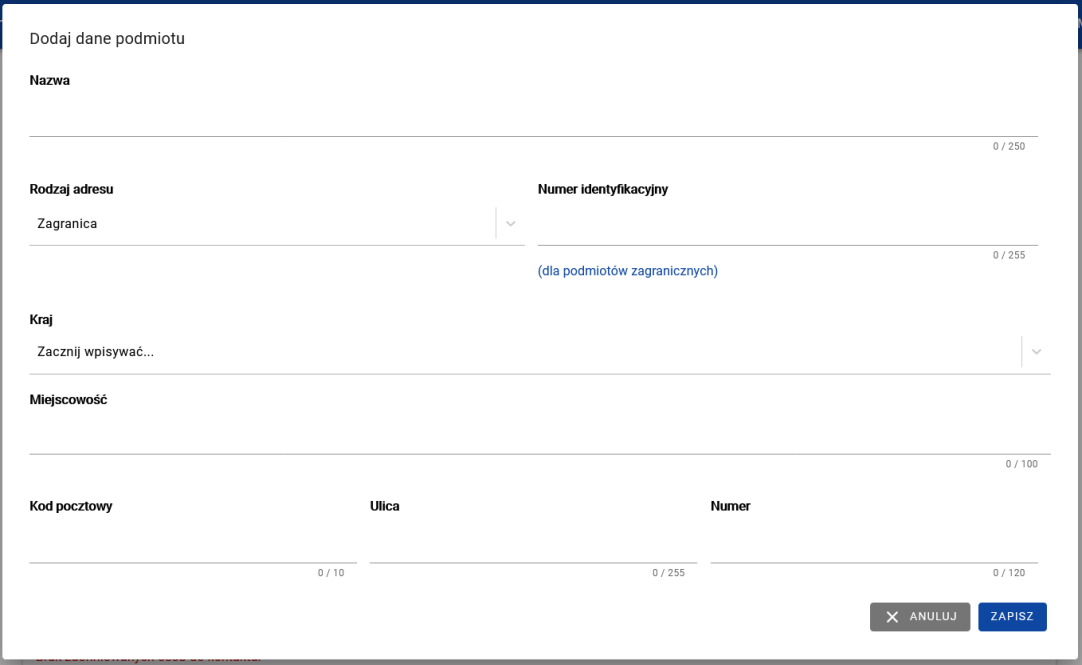Click the 'Dodaj dane podmiotu' dialog title
The height and width of the screenshot is (665, 1082).
(x=107, y=39)
